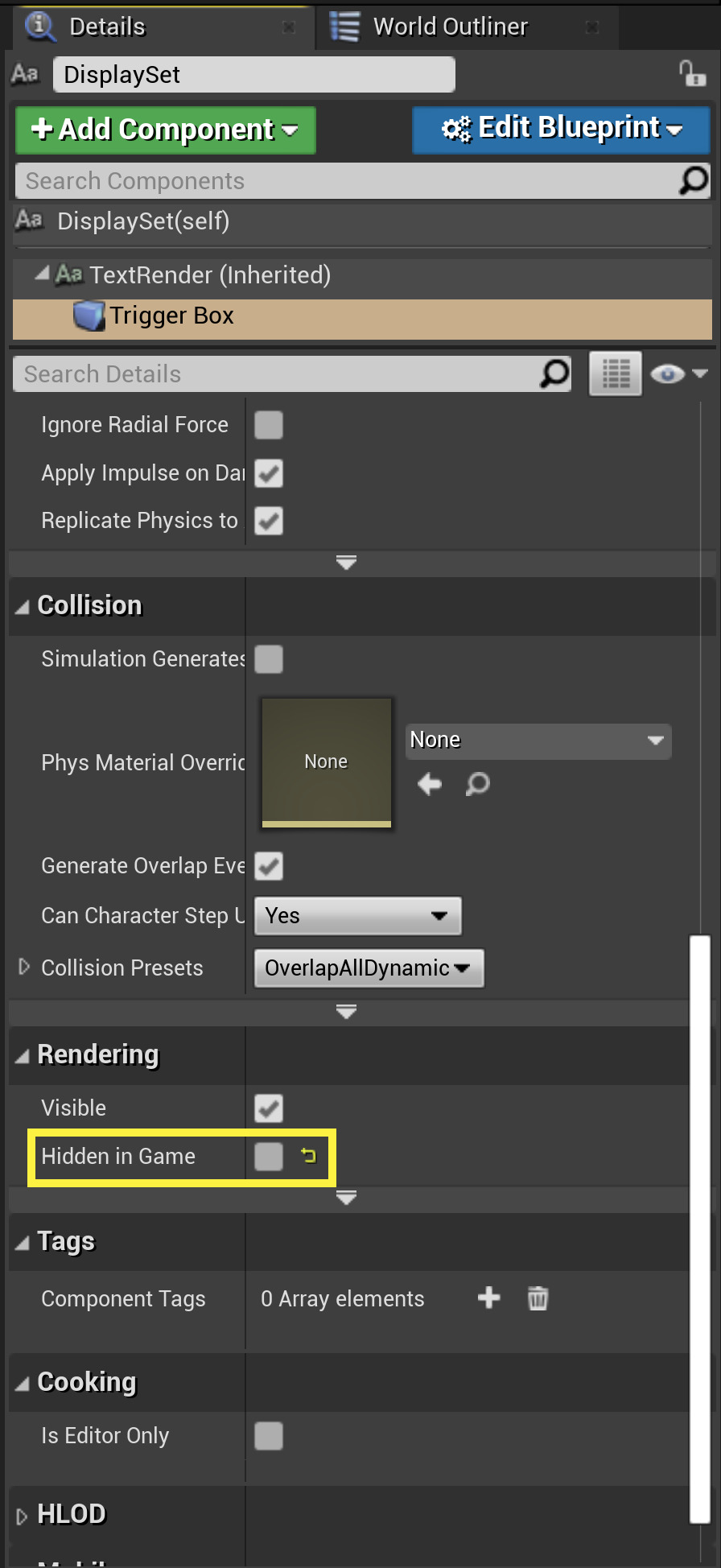Show advanced Physics properties arrow
This screenshot has width=721, height=1568.
(347, 562)
